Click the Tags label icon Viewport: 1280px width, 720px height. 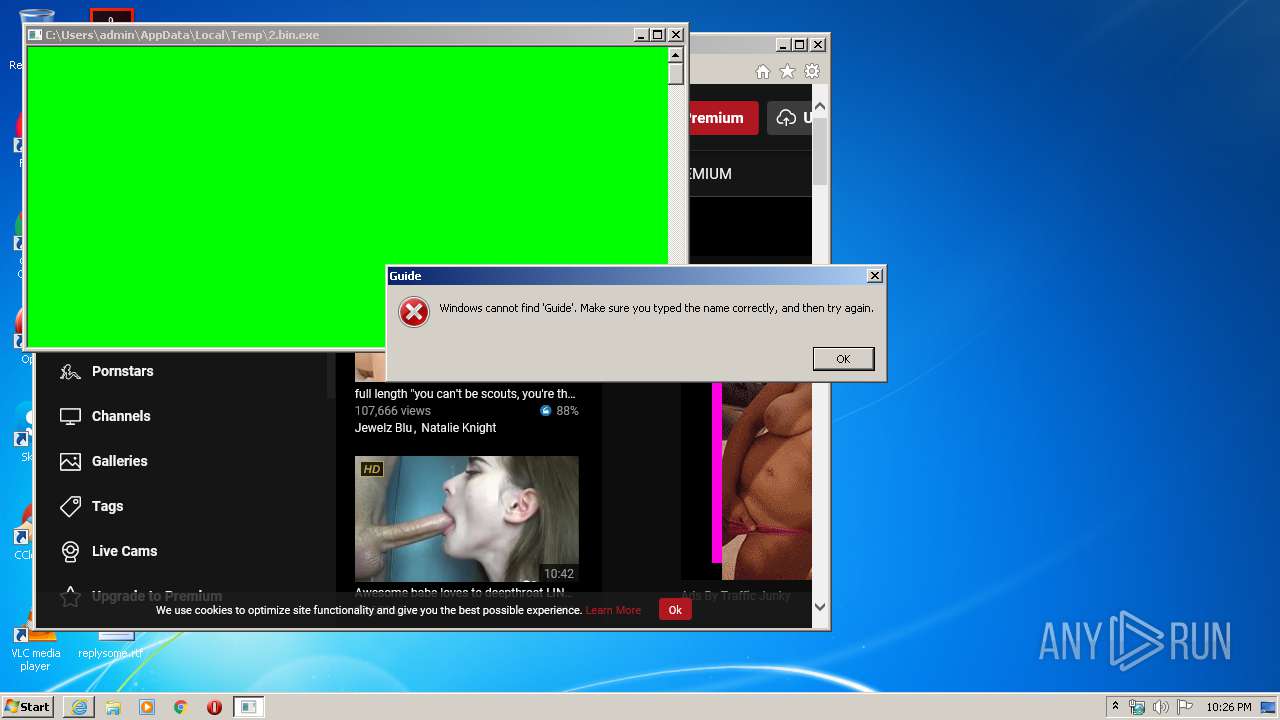[x=70, y=506]
